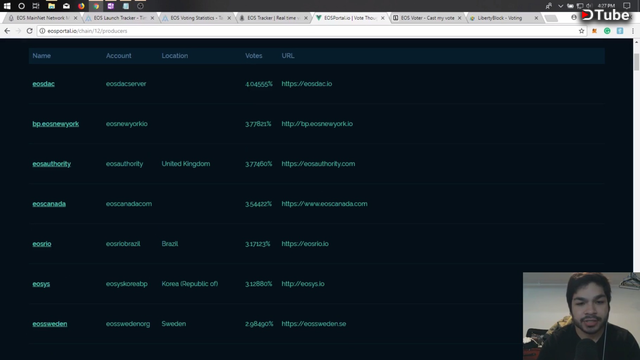Show hidden system tray icons
Screen dimensions: 640x360
coord(560,6)
